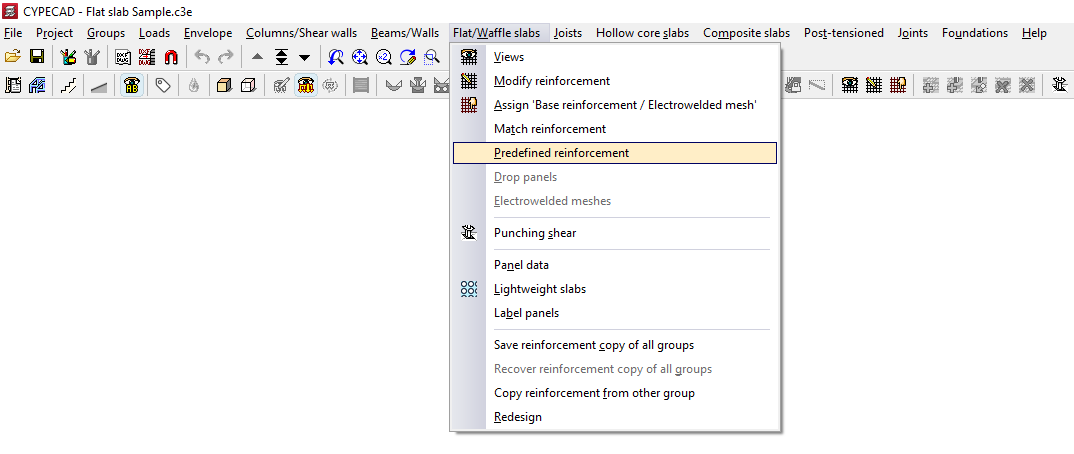Viewport: 1074px width, 454px height.
Task: Toggle the highlighted yellow telephone 'AB' button
Action: [131, 86]
